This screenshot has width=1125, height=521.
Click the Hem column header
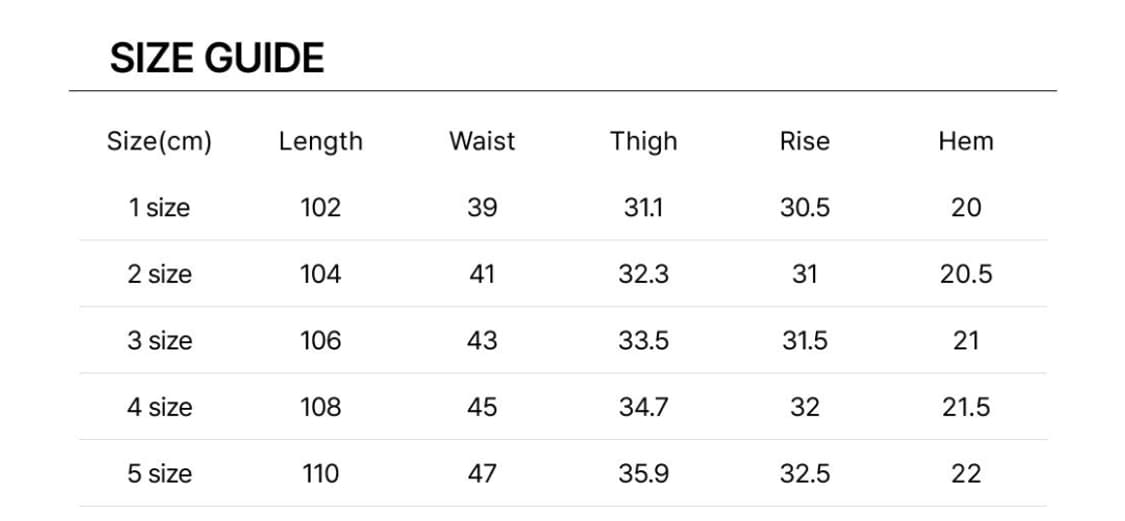point(965,141)
